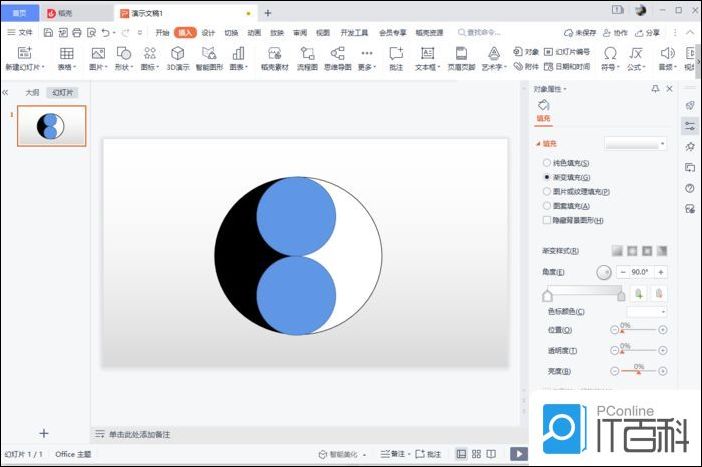Open the 填充 preset dropdown box
702x467 pixels.
click(635, 144)
